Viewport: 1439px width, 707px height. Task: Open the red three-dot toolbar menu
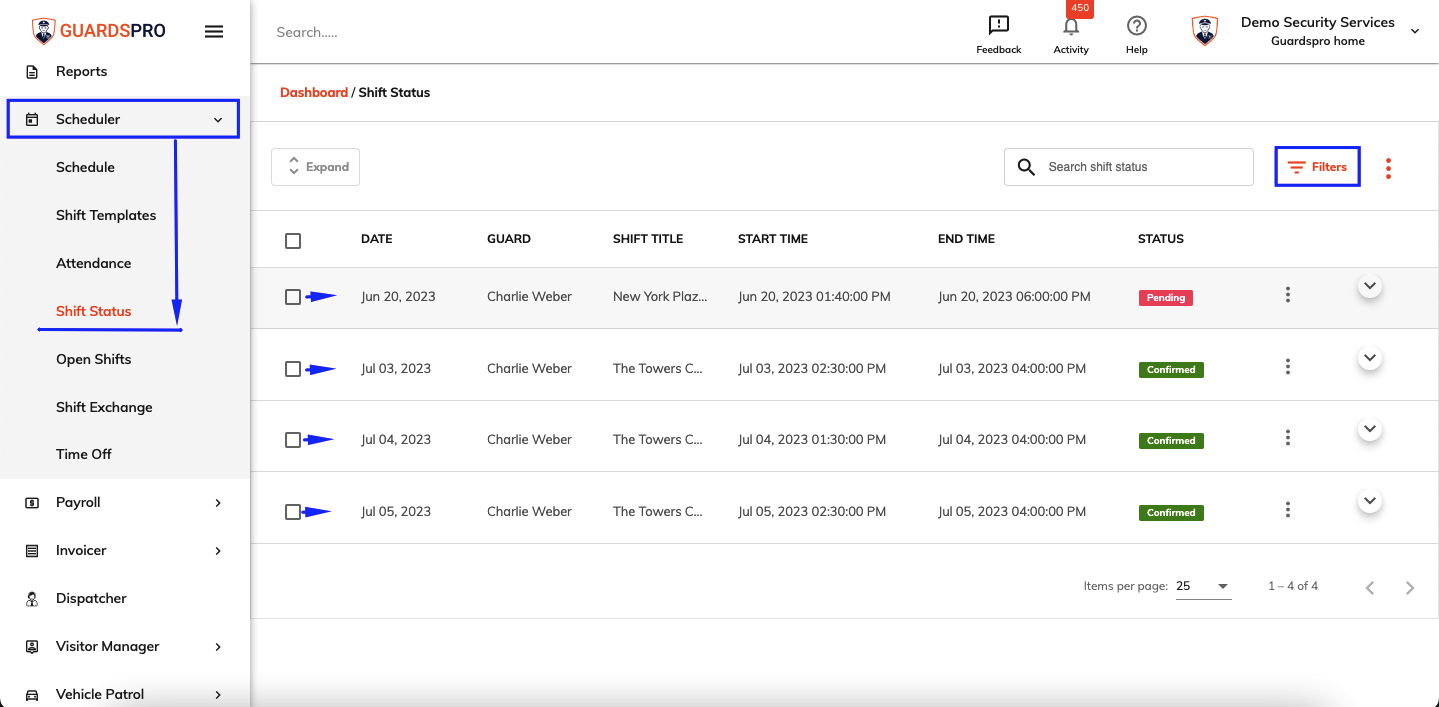coord(1388,168)
